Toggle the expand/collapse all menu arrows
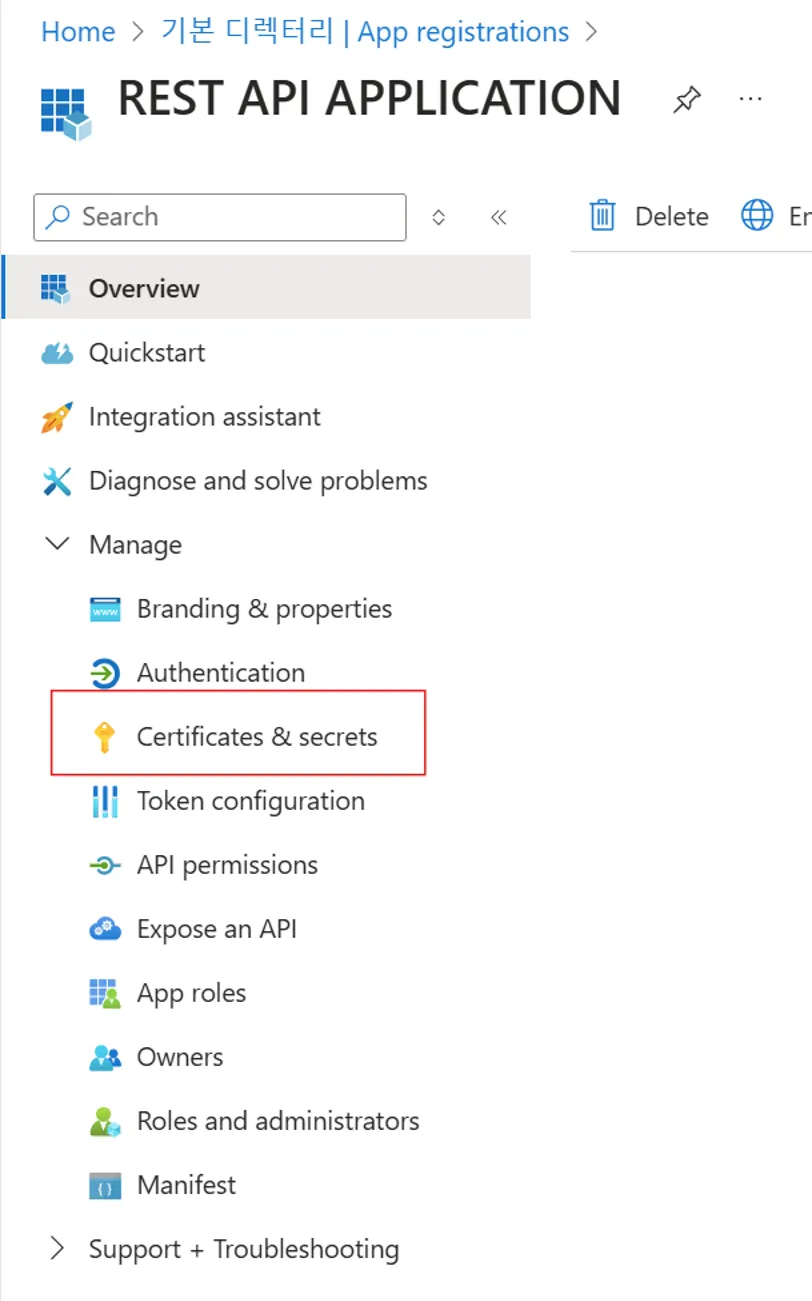 pos(438,217)
